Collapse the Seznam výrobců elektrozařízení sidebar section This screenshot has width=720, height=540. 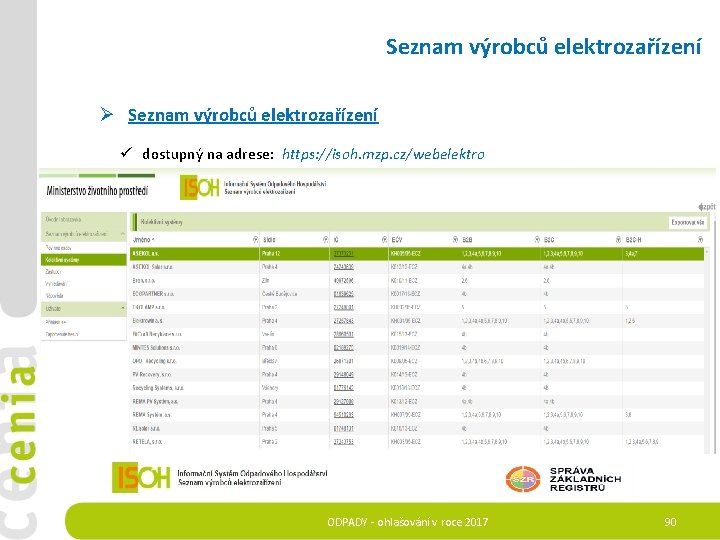123,234
